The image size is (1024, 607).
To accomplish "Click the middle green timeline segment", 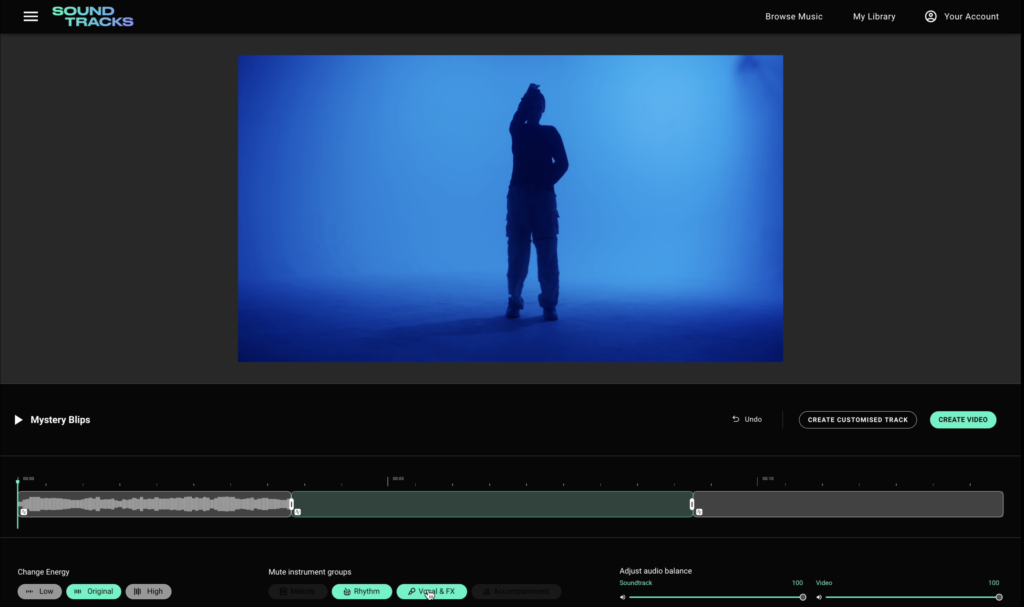I will (x=492, y=503).
